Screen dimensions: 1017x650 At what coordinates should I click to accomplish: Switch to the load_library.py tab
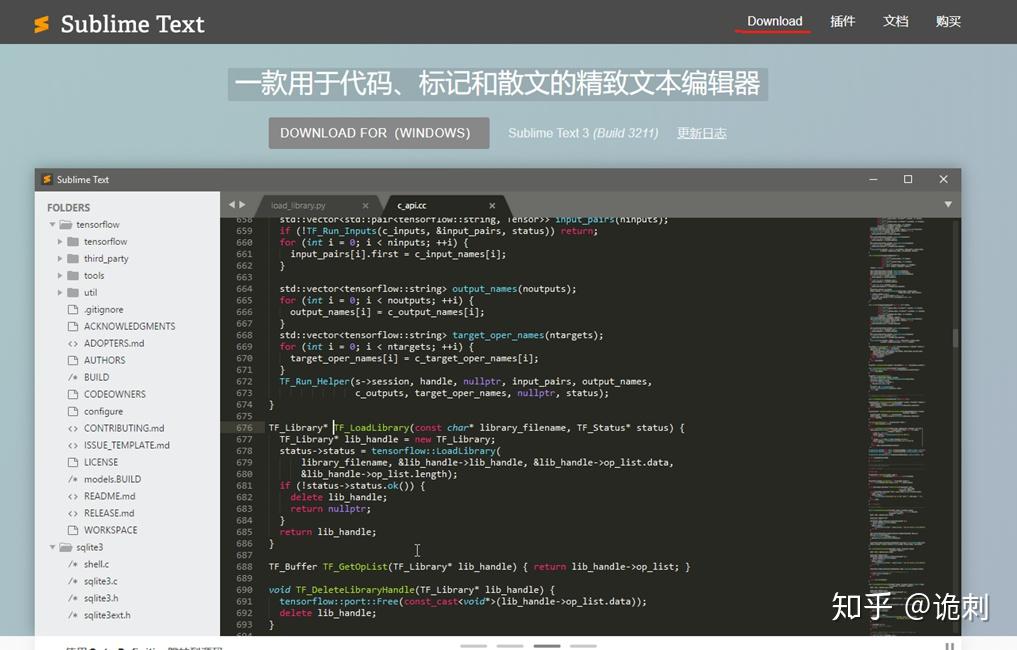300,205
